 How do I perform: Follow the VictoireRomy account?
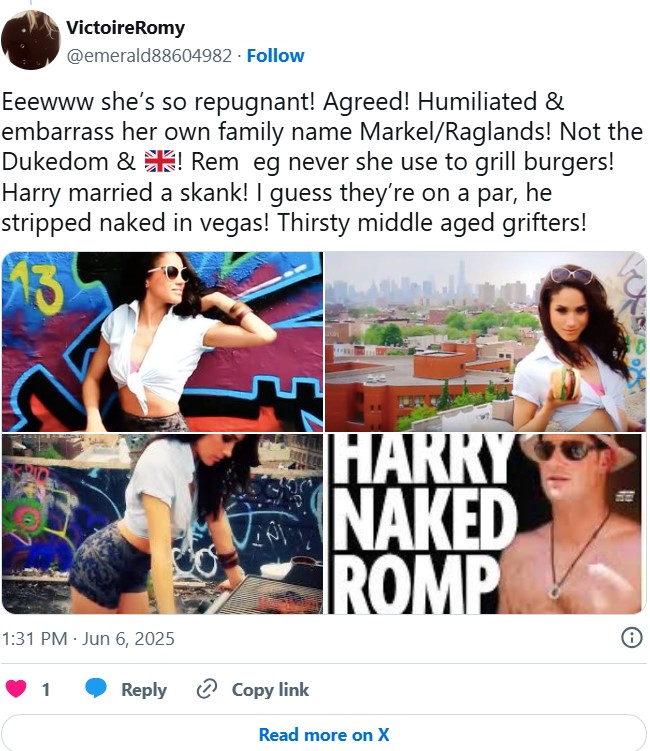click(x=275, y=56)
